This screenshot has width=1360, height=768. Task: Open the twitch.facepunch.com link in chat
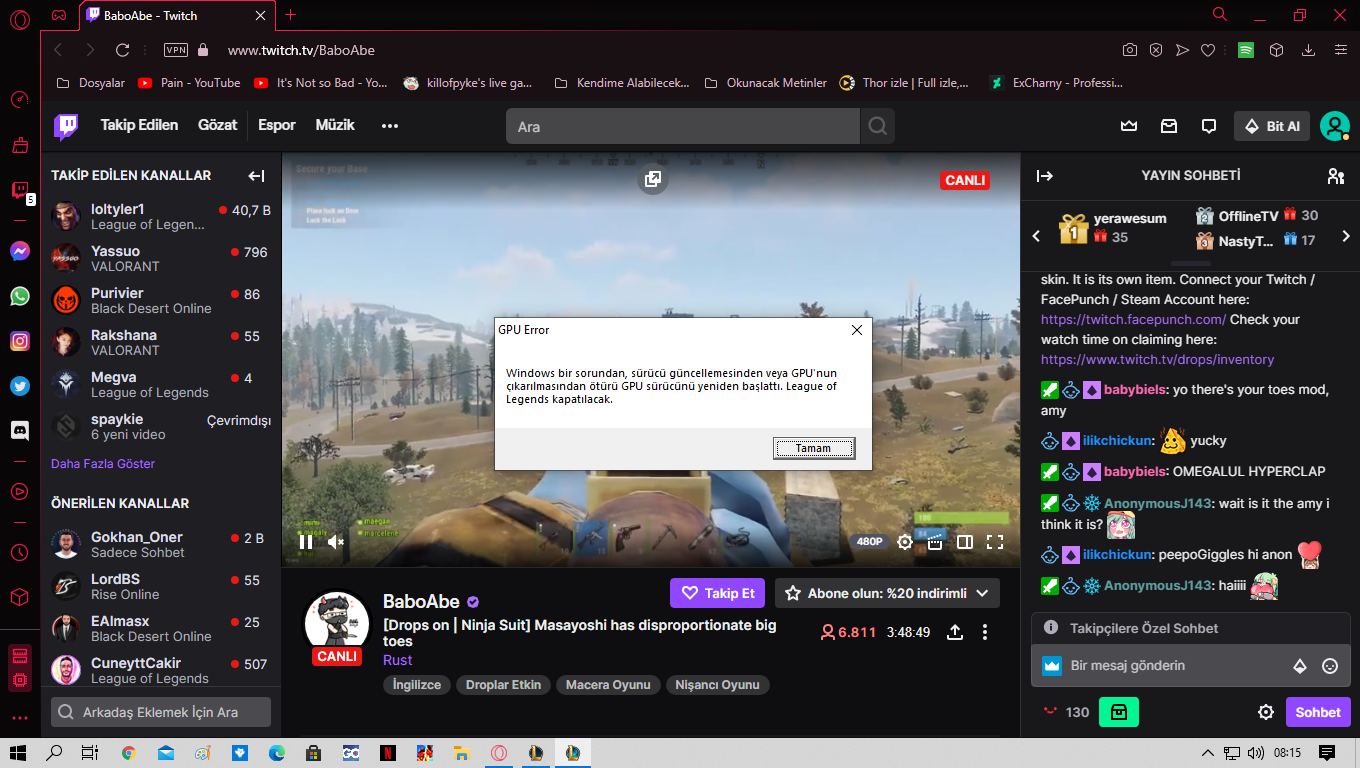(1133, 319)
